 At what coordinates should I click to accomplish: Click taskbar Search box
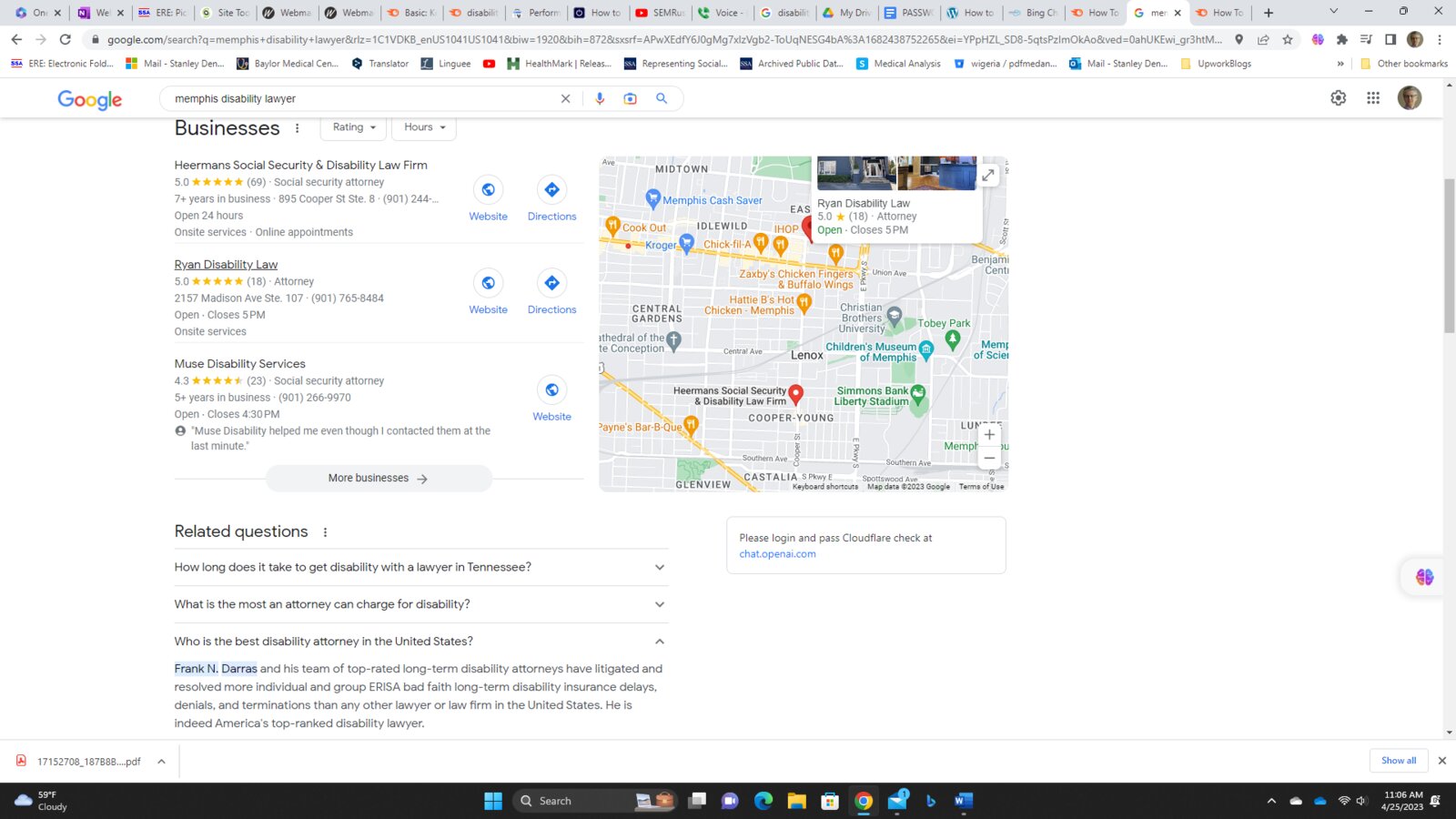[593, 801]
